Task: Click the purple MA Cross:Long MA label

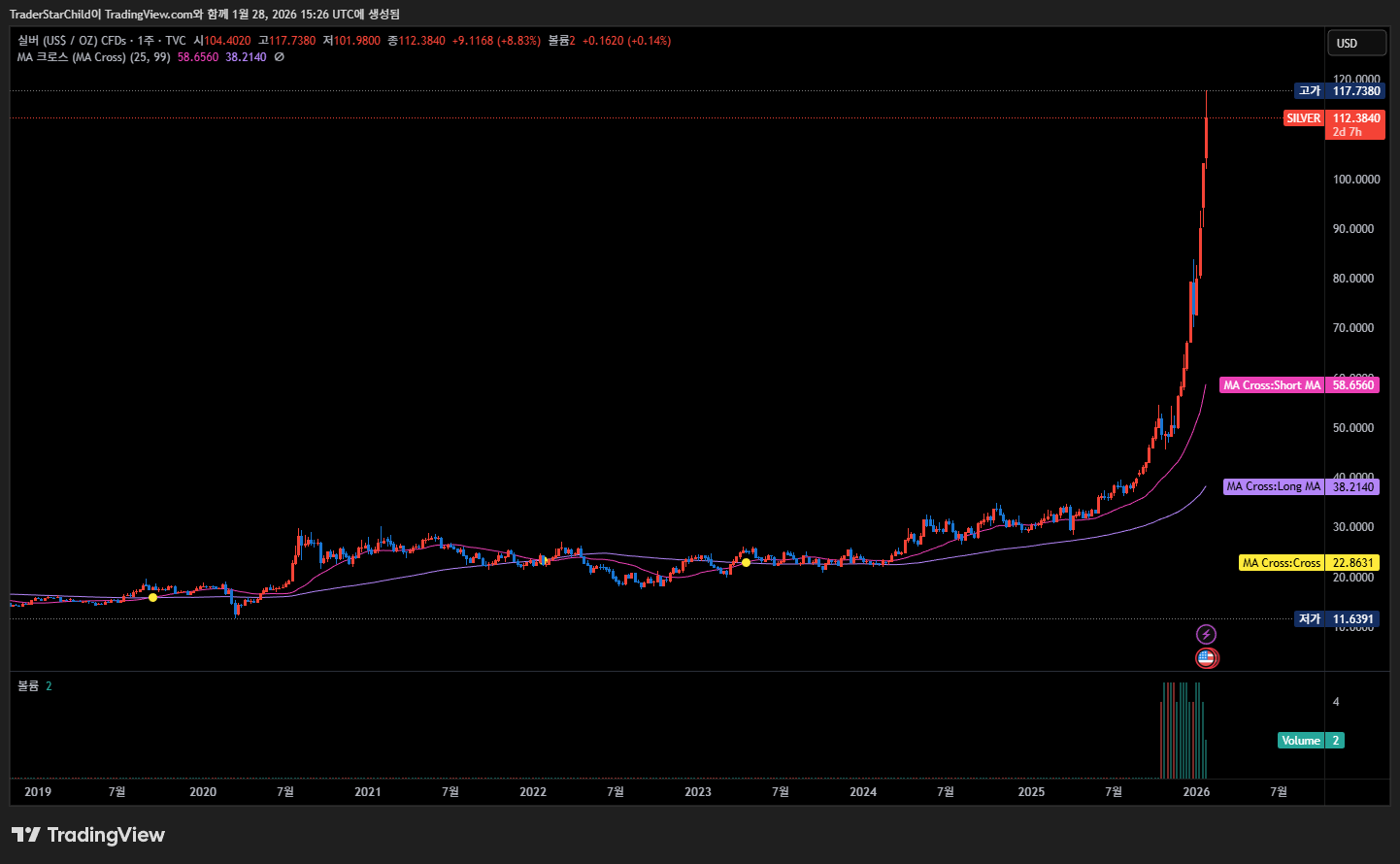Action: click(x=1273, y=486)
